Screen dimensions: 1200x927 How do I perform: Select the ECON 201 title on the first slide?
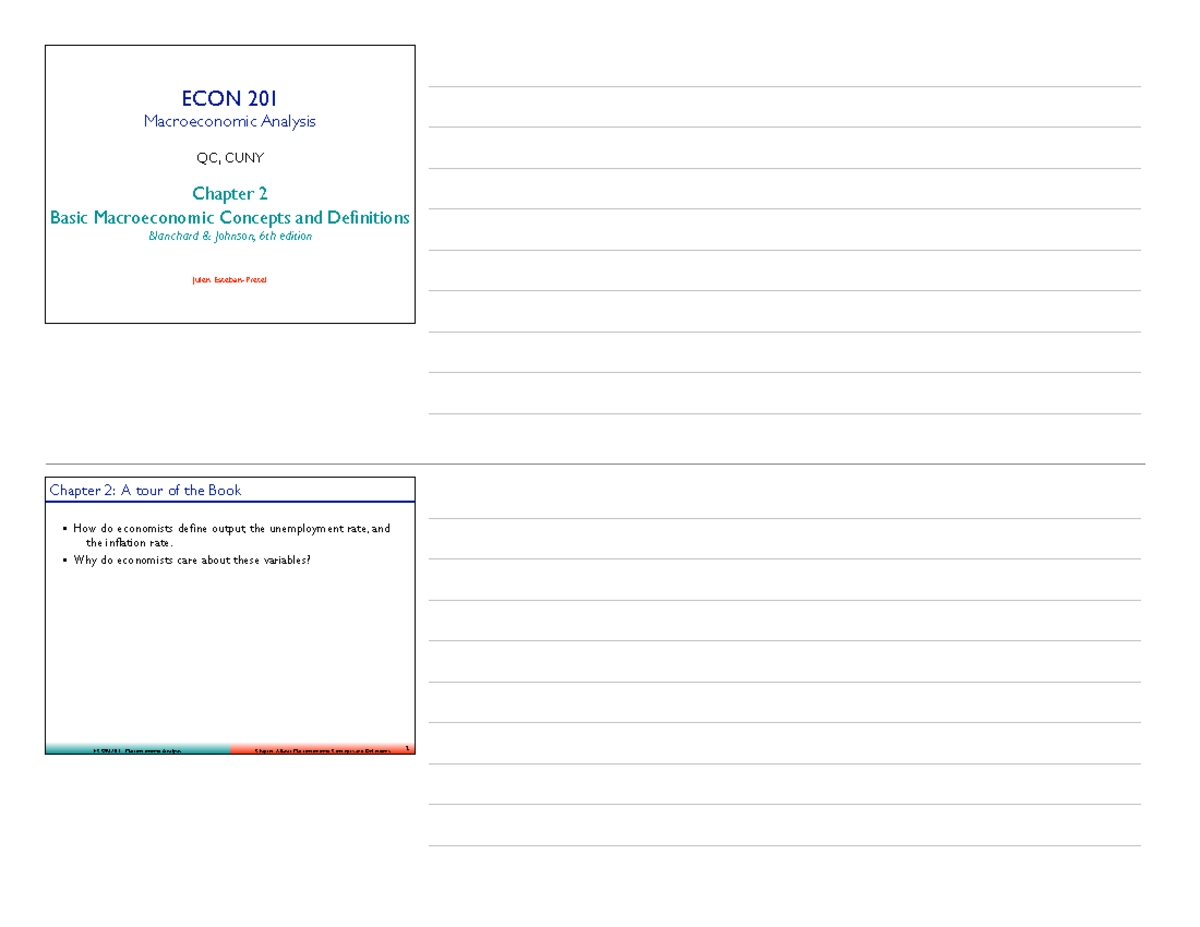pyautogui.click(x=229, y=98)
